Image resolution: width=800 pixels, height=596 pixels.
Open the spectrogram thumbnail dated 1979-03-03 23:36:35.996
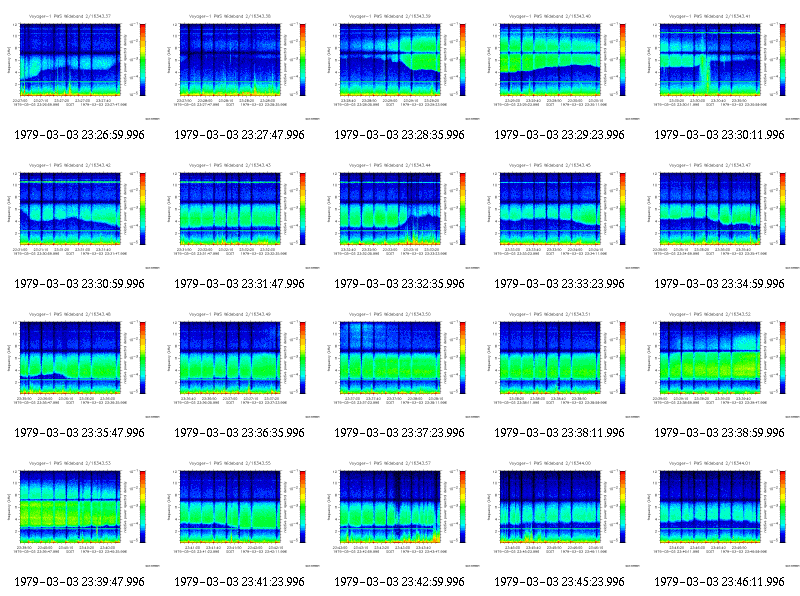click(240, 364)
